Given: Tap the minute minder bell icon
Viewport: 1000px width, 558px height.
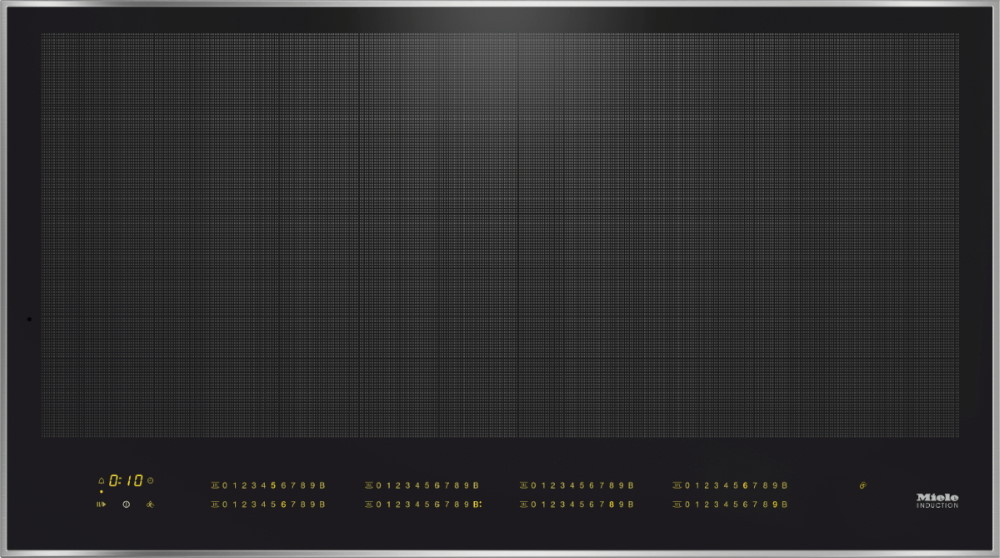Looking at the screenshot, I should click(101, 481).
